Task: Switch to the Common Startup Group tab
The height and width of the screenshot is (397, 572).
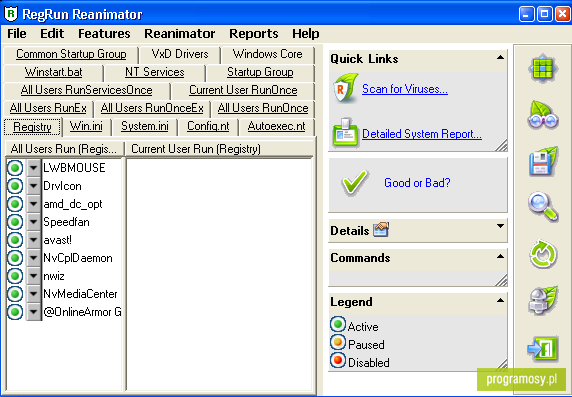Action: point(71,54)
